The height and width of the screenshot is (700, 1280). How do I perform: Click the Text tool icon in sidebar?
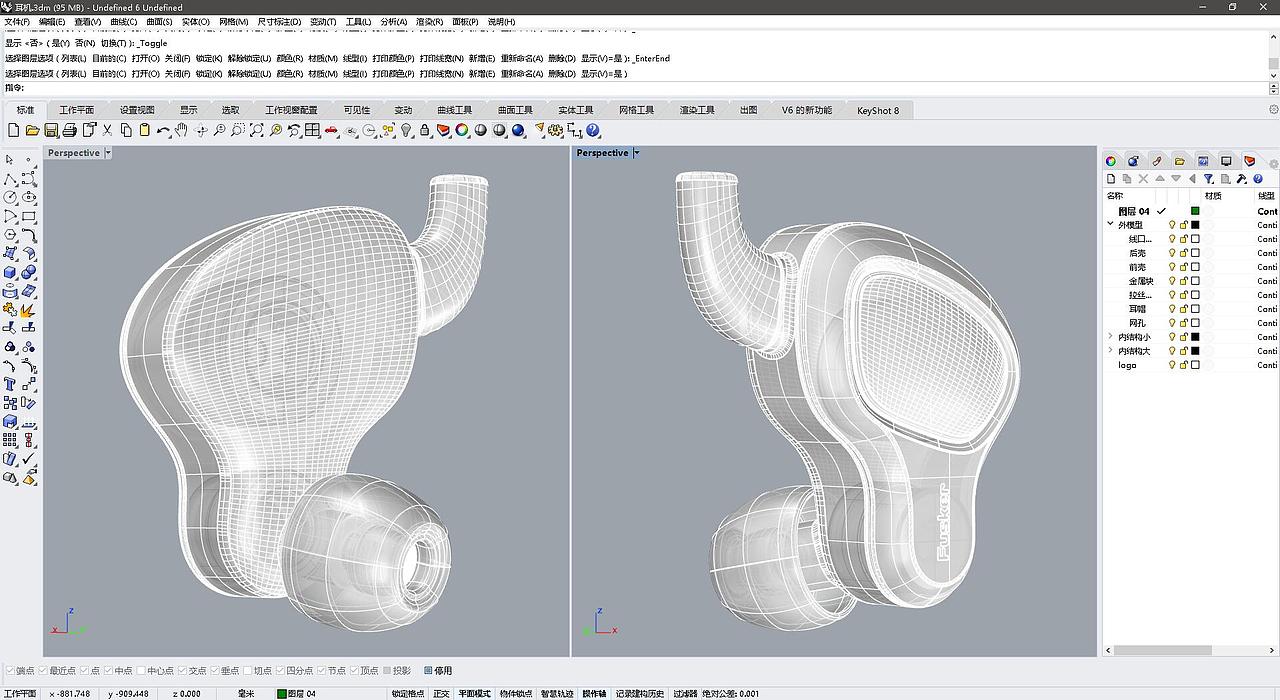click(x=10, y=383)
